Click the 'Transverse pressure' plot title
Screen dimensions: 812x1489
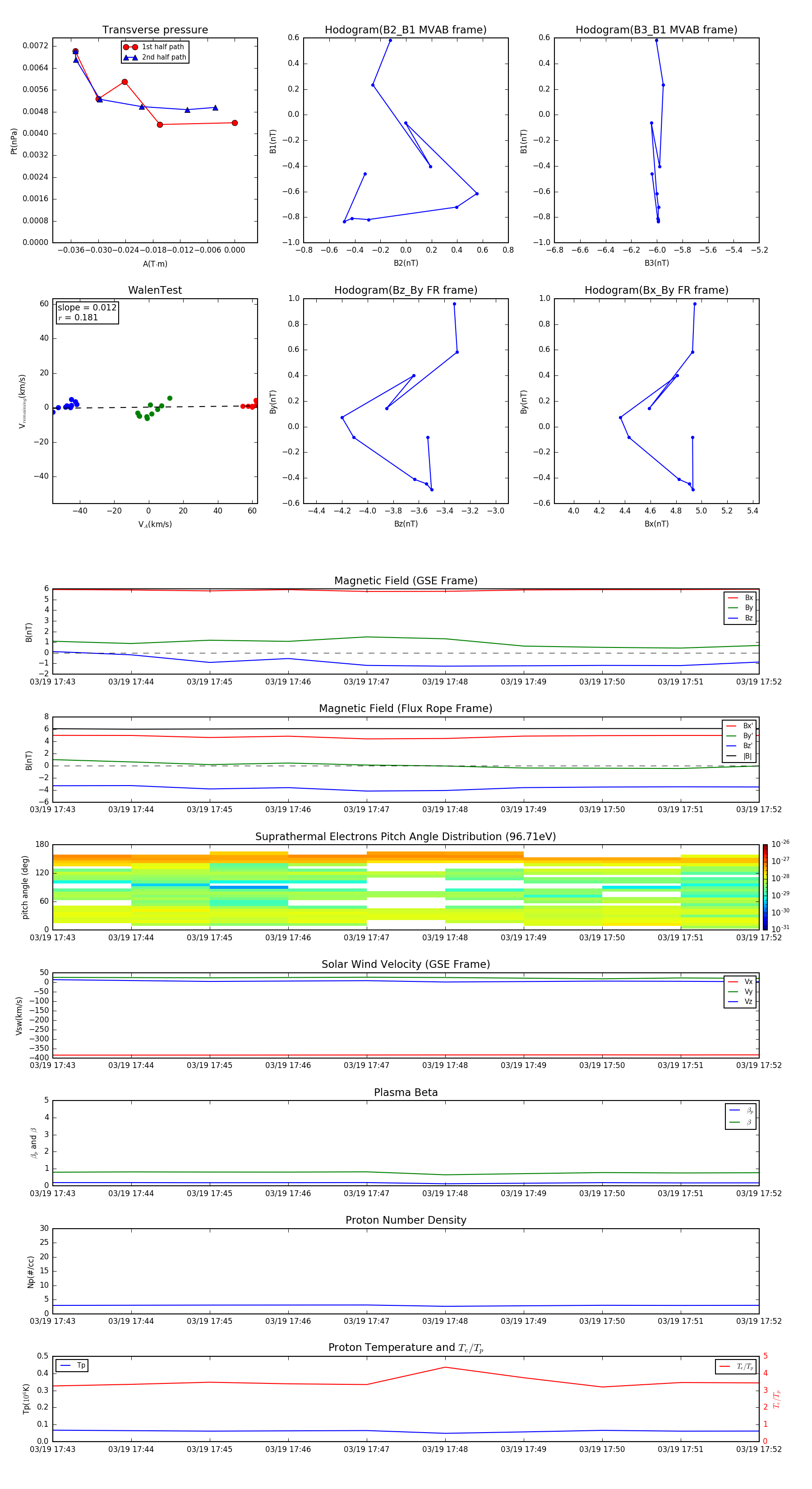click(x=155, y=30)
